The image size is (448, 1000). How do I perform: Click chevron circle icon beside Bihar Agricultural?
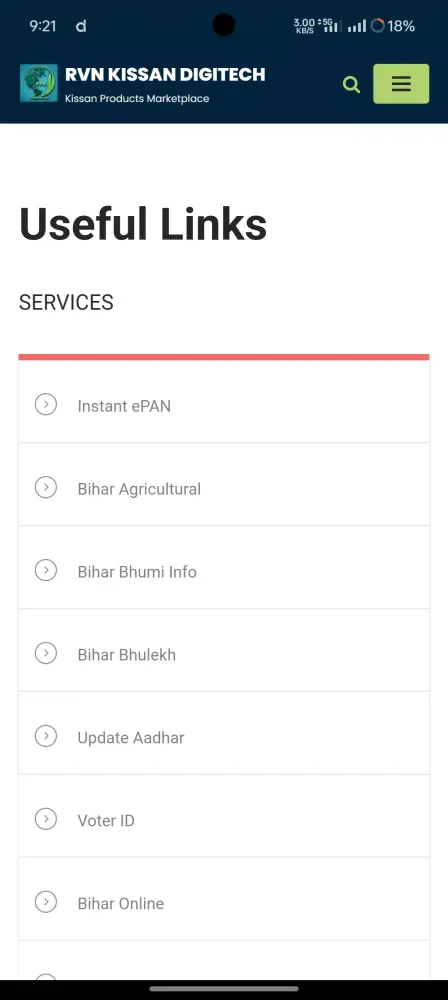click(45, 487)
